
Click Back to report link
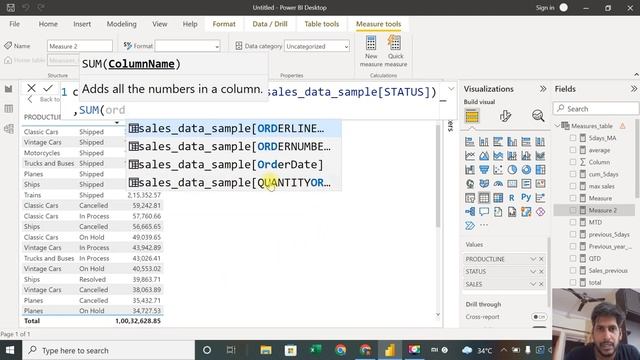tap(43, 99)
